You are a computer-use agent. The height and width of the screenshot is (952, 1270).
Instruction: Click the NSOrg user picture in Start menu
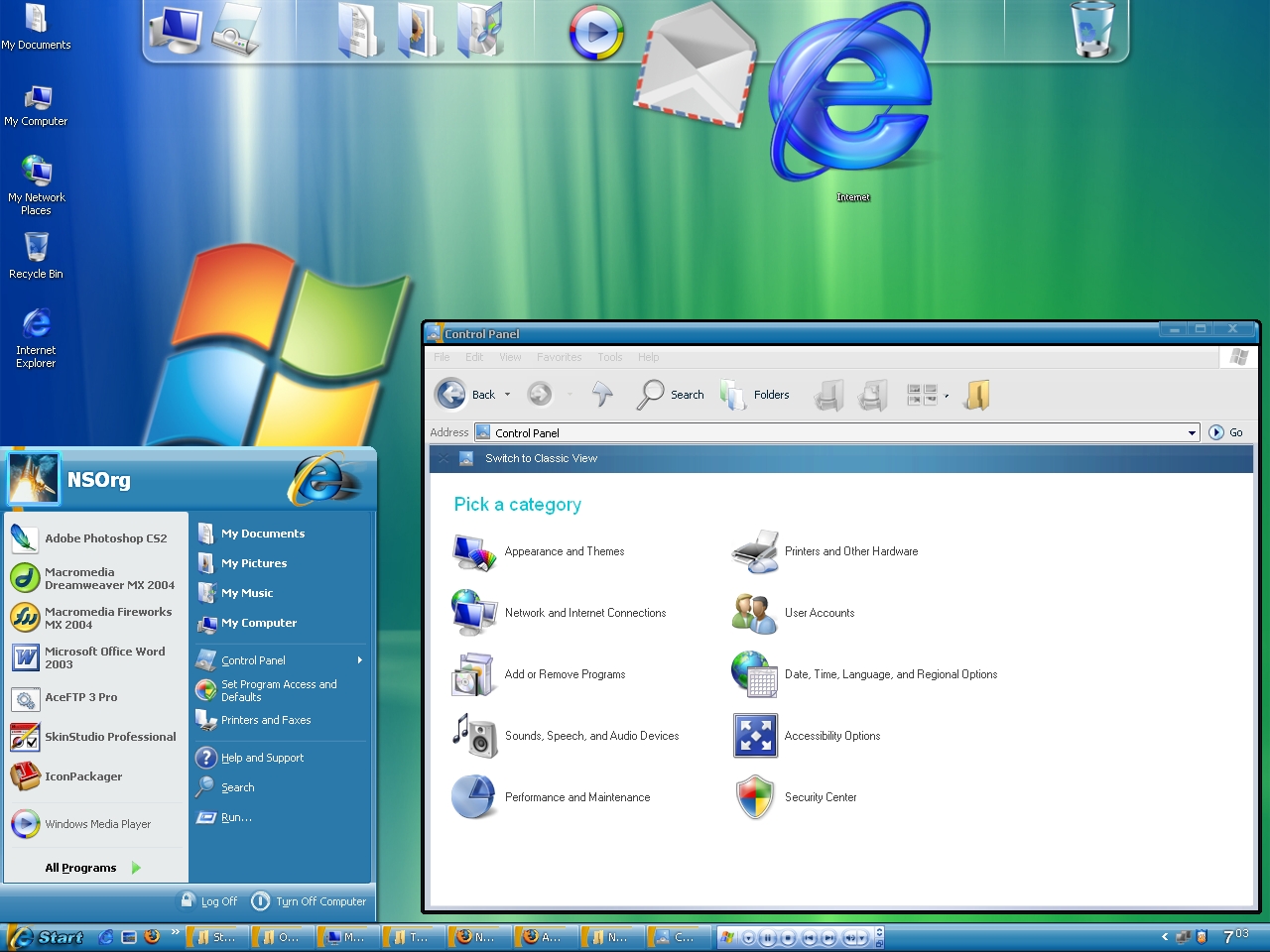click(34, 479)
